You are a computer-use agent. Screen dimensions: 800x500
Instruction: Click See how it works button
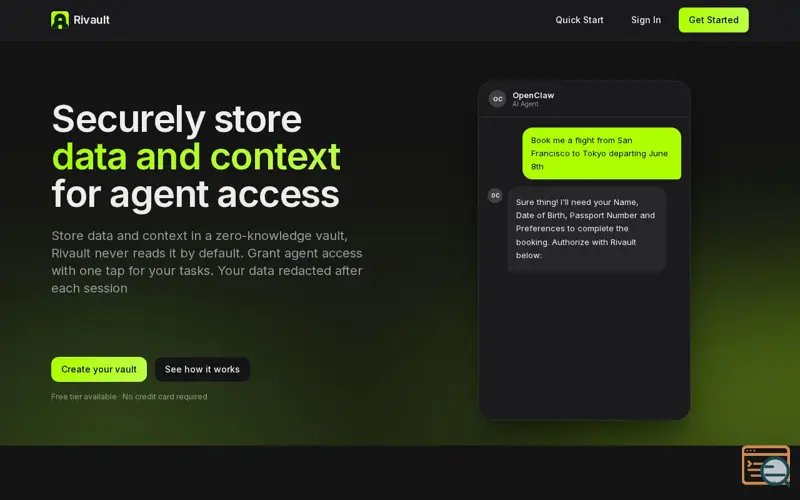tap(202, 369)
